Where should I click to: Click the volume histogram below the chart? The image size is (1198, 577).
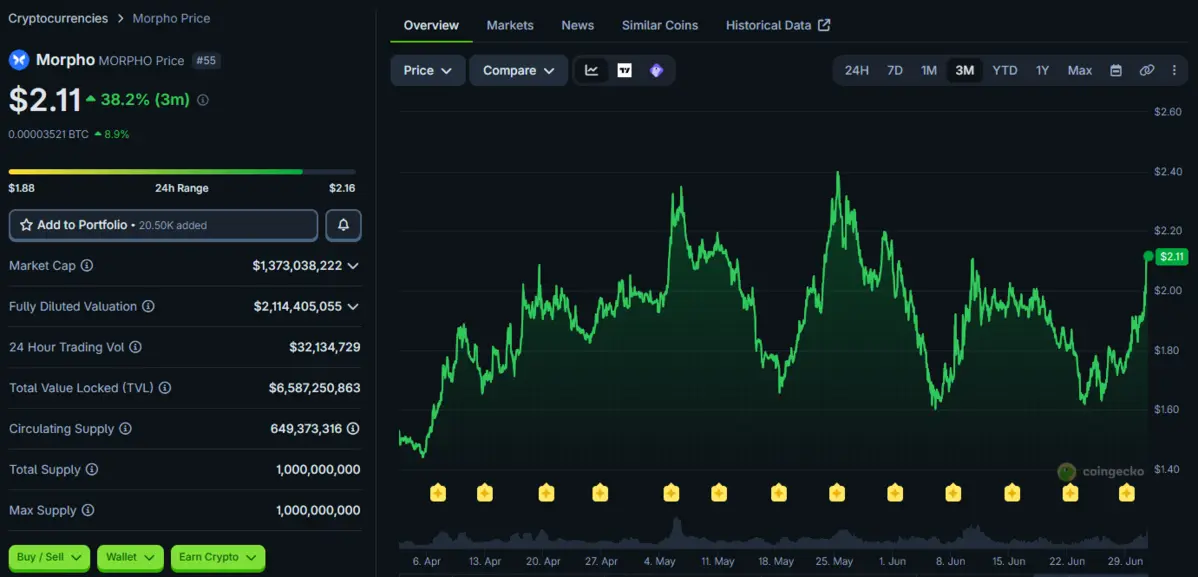773,533
